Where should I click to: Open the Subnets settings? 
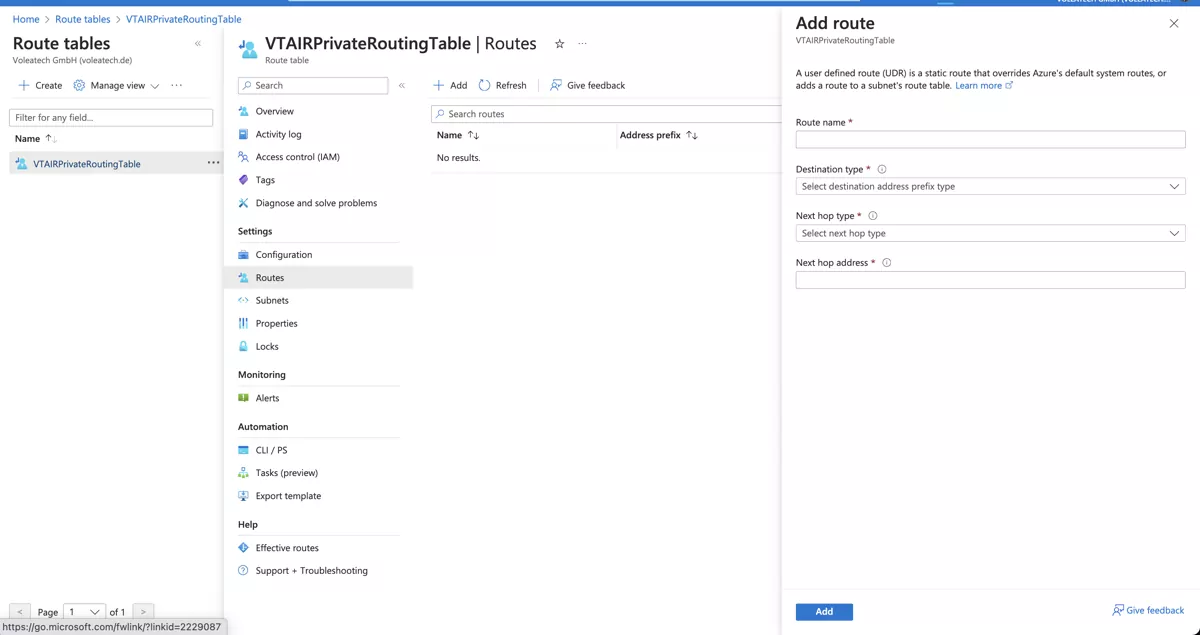click(x=273, y=300)
